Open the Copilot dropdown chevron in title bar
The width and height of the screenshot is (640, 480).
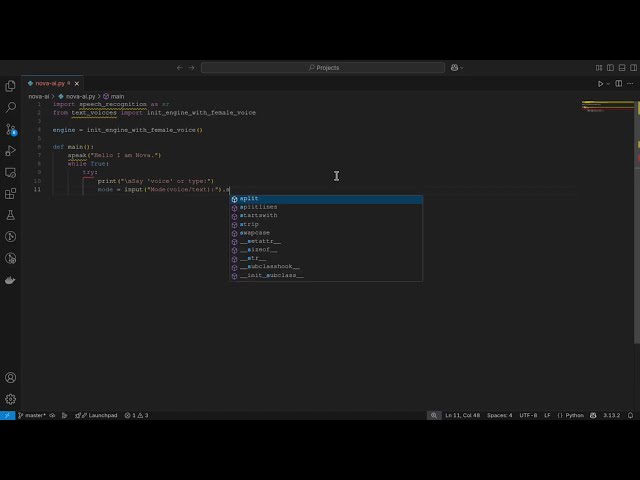pyautogui.click(x=462, y=68)
